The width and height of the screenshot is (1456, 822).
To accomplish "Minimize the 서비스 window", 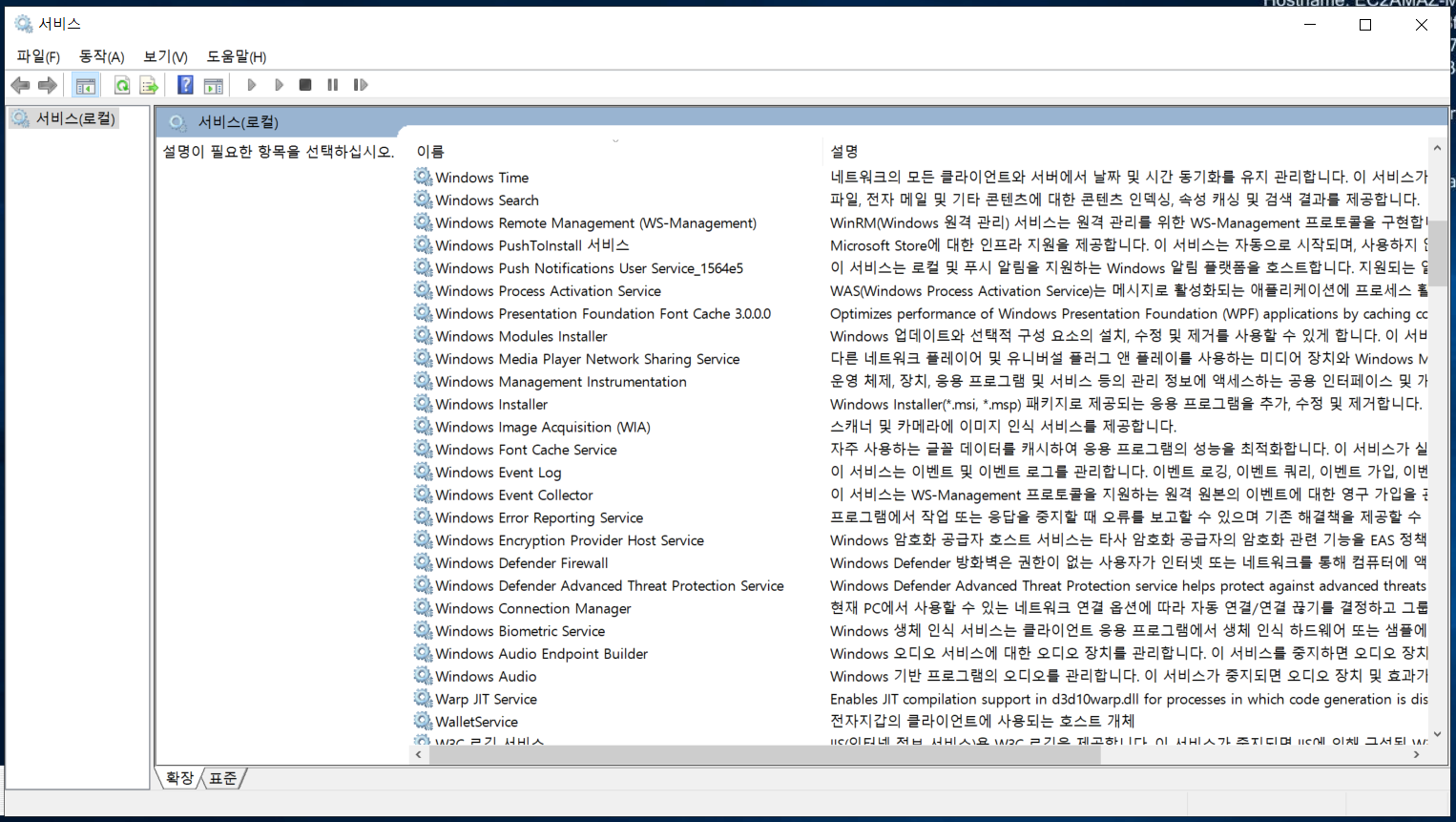I will point(1310,25).
